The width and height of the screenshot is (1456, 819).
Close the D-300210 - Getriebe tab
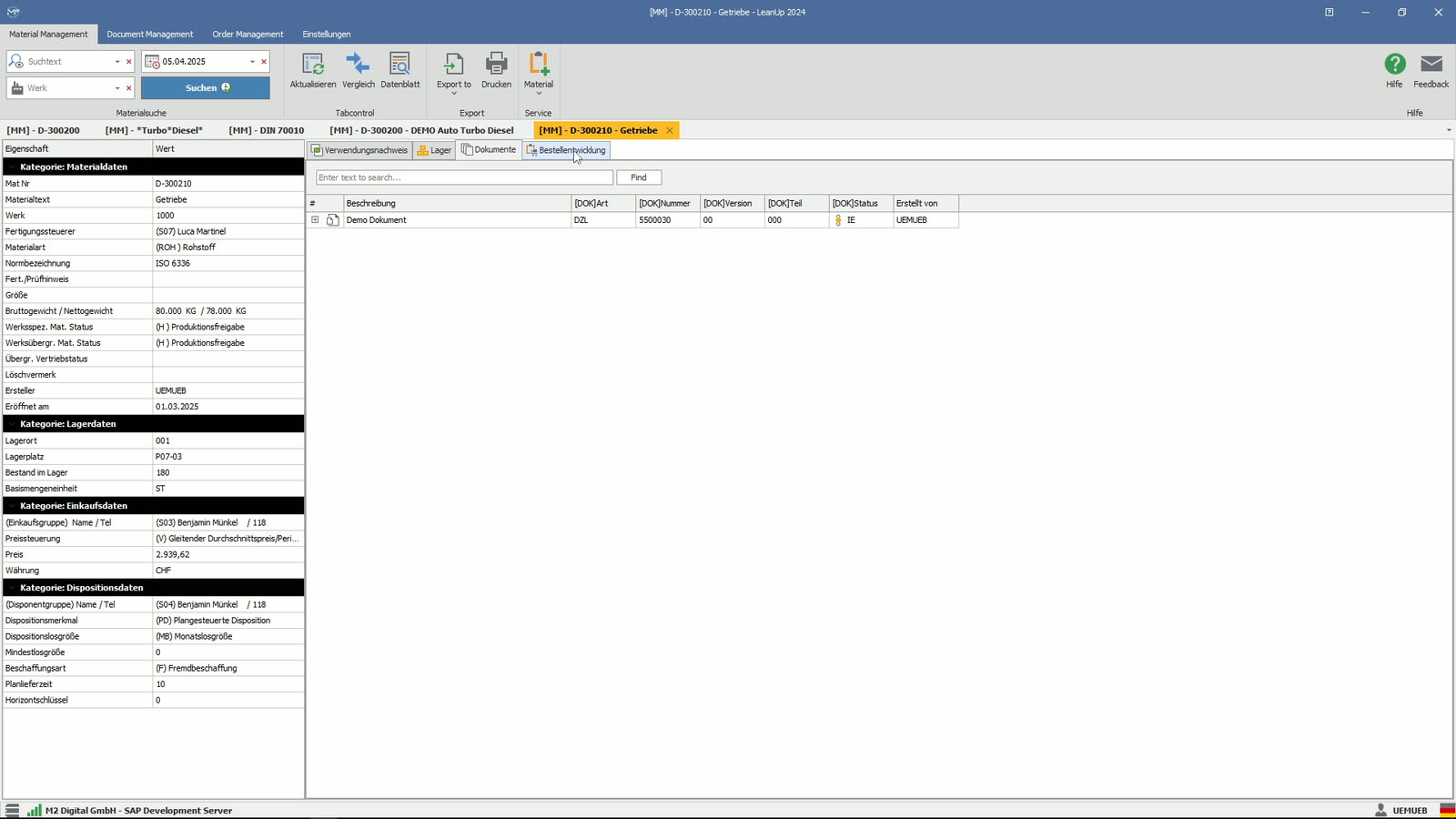(x=670, y=131)
